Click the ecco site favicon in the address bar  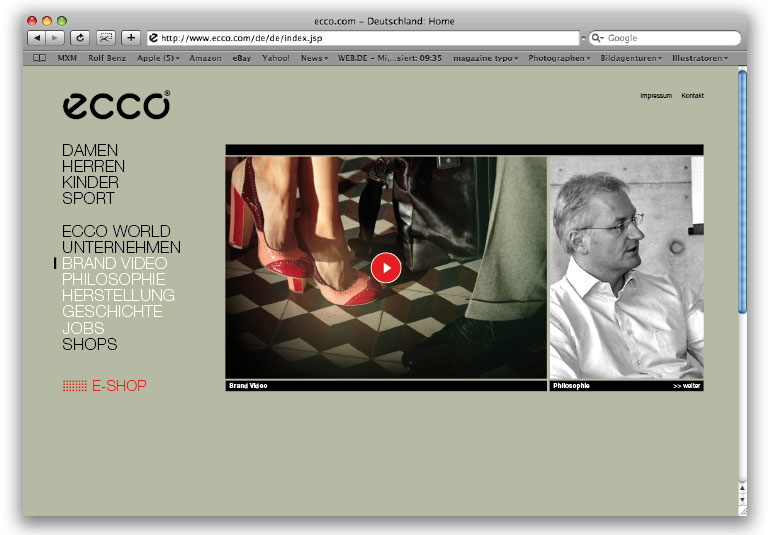click(x=154, y=38)
